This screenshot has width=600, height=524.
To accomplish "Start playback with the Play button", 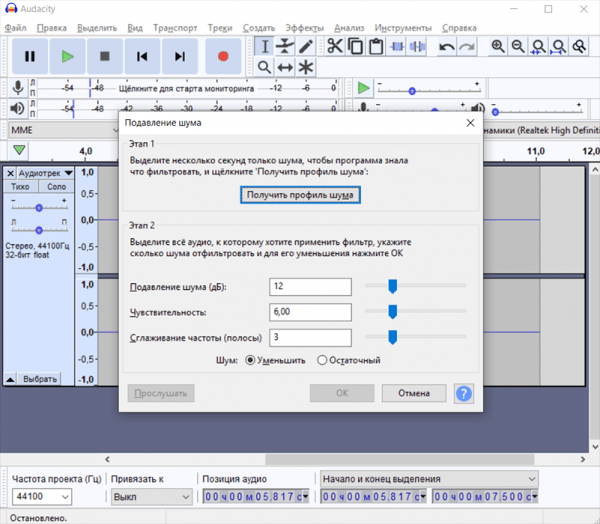I will pyautogui.click(x=67, y=56).
